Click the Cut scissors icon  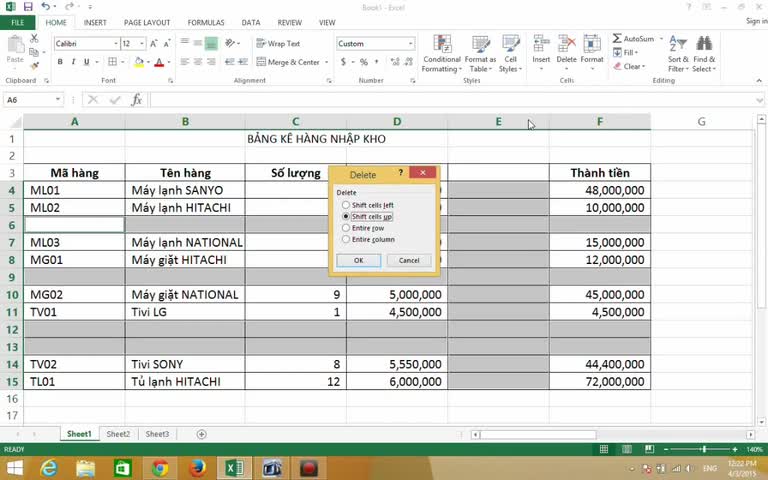pyautogui.click(x=34, y=39)
